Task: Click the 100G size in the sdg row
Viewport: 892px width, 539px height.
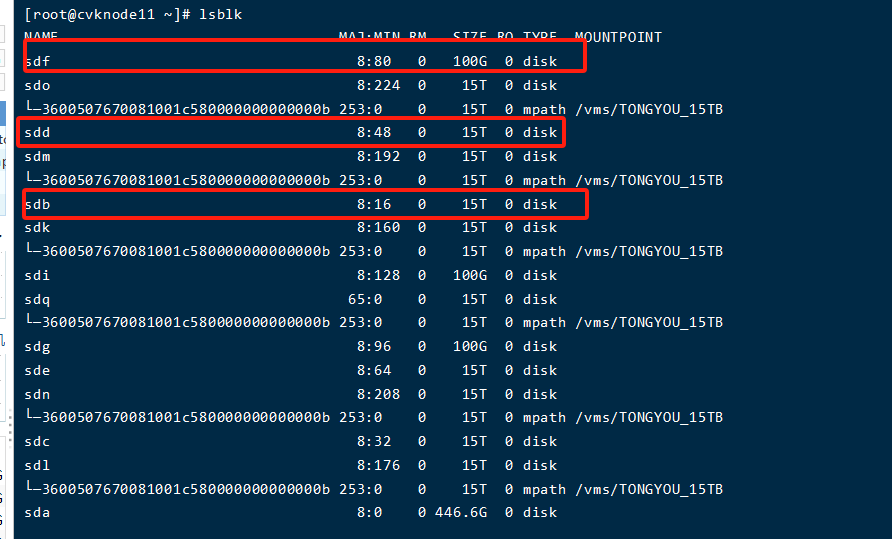Action: tap(470, 347)
